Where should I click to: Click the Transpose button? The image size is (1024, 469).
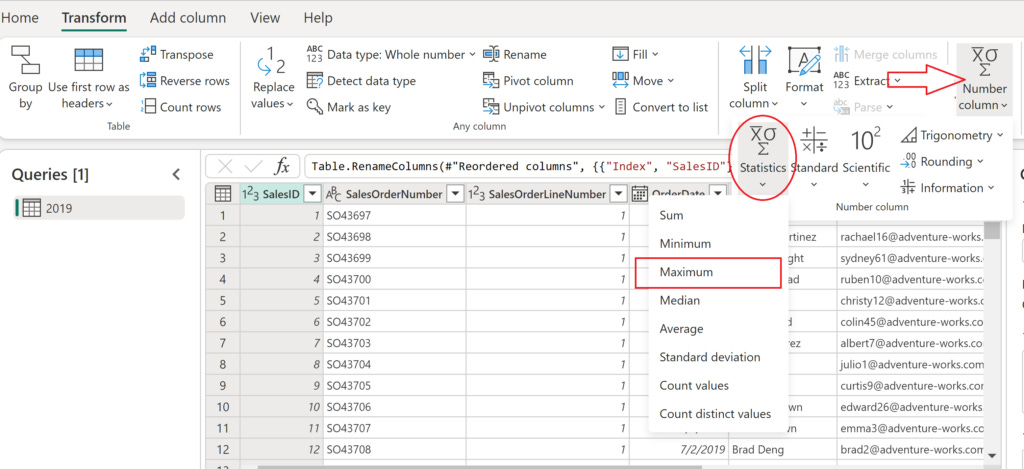(176, 55)
